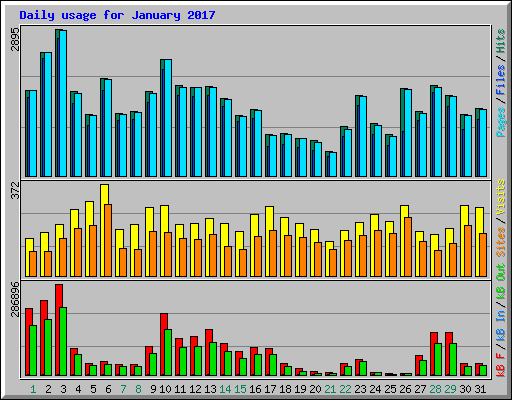This screenshot has height=400, width=512.
Task: Select day label 27 on the axis
Action: click(x=420, y=389)
